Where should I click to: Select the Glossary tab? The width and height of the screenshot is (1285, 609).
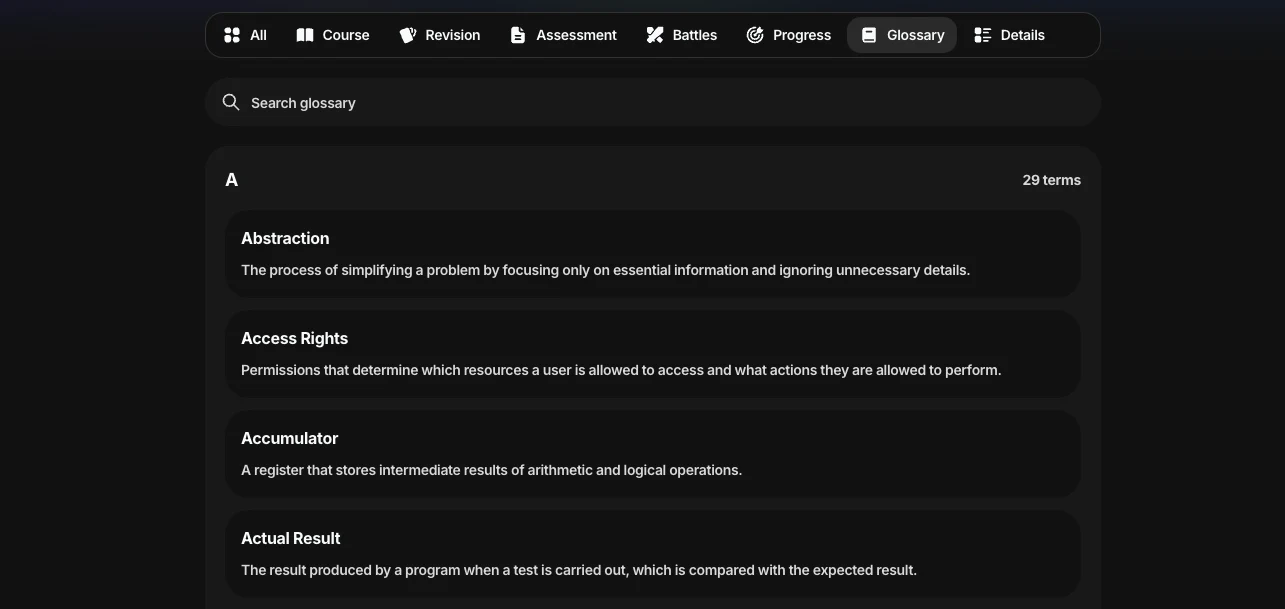pyautogui.click(x=902, y=35)
